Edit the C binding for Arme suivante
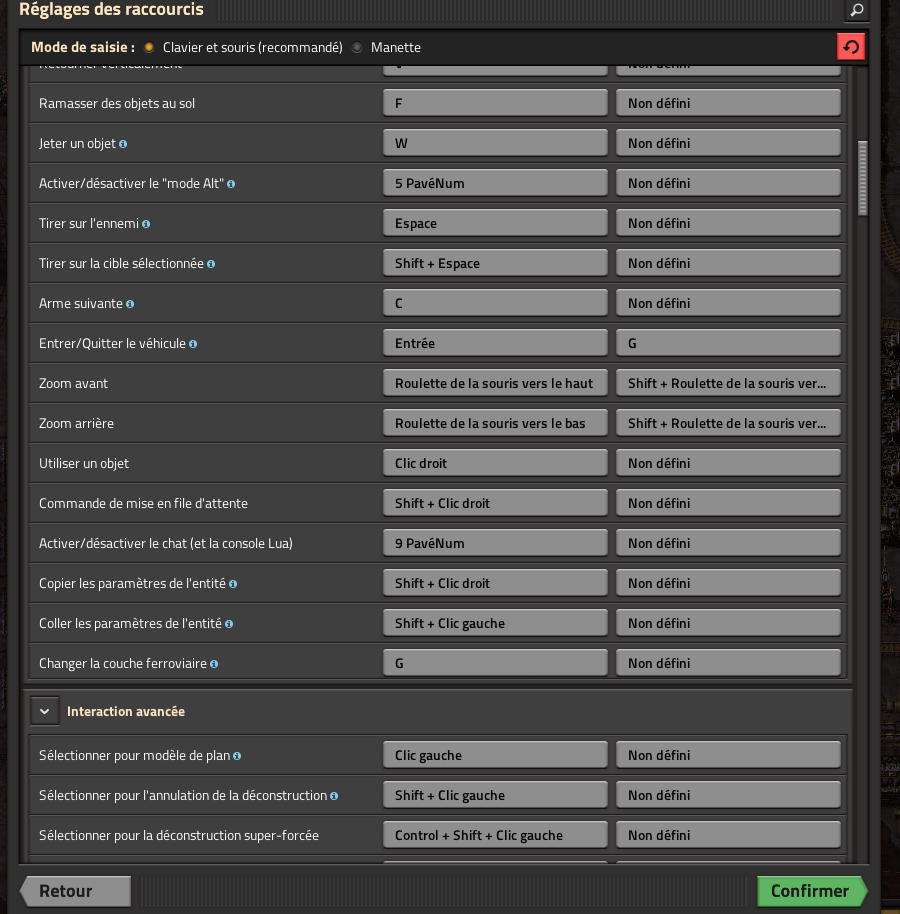This screenshot has width=900, height=914. (495, 303)
